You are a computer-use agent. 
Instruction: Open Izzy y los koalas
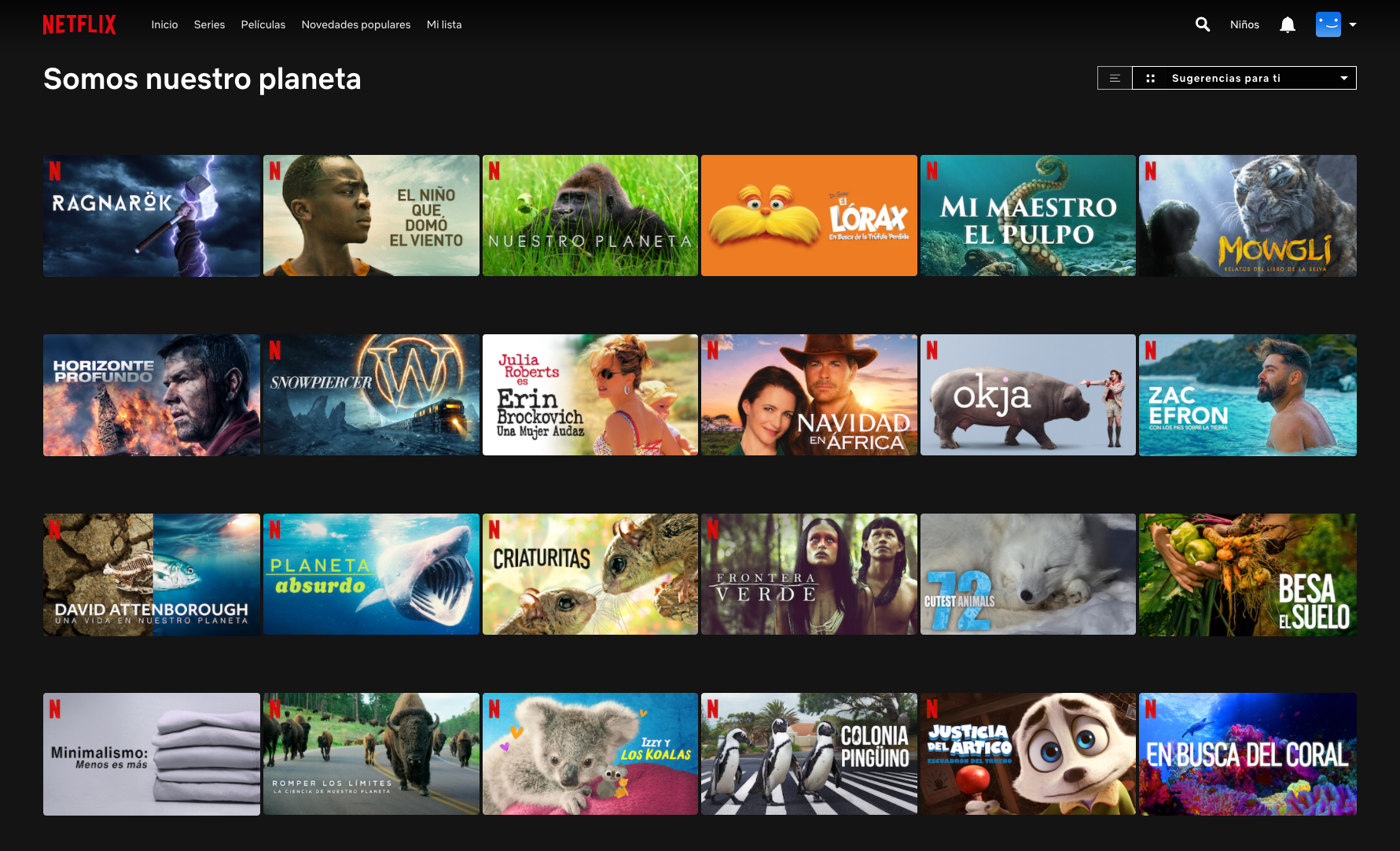590,753
